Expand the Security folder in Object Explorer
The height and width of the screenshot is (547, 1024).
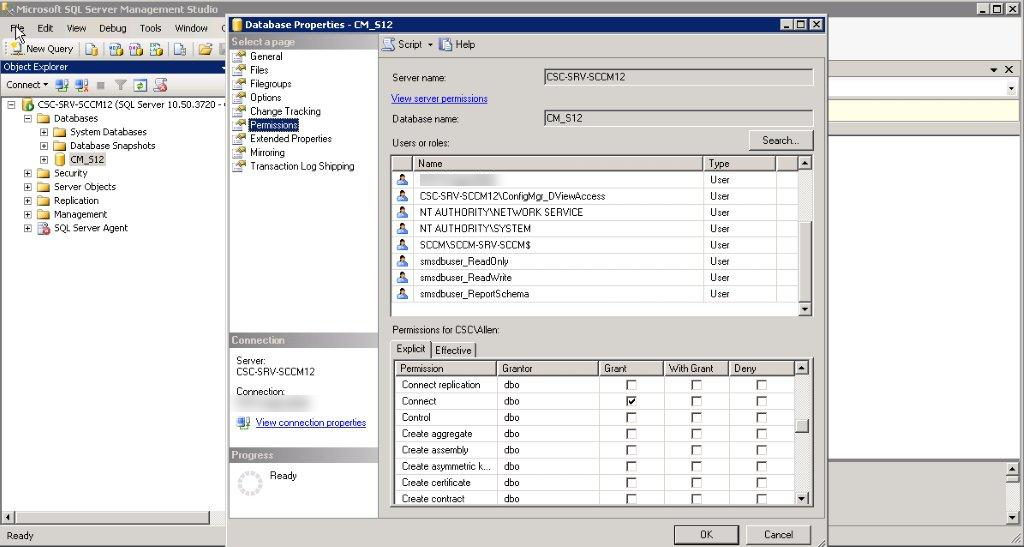coord(28,173)
